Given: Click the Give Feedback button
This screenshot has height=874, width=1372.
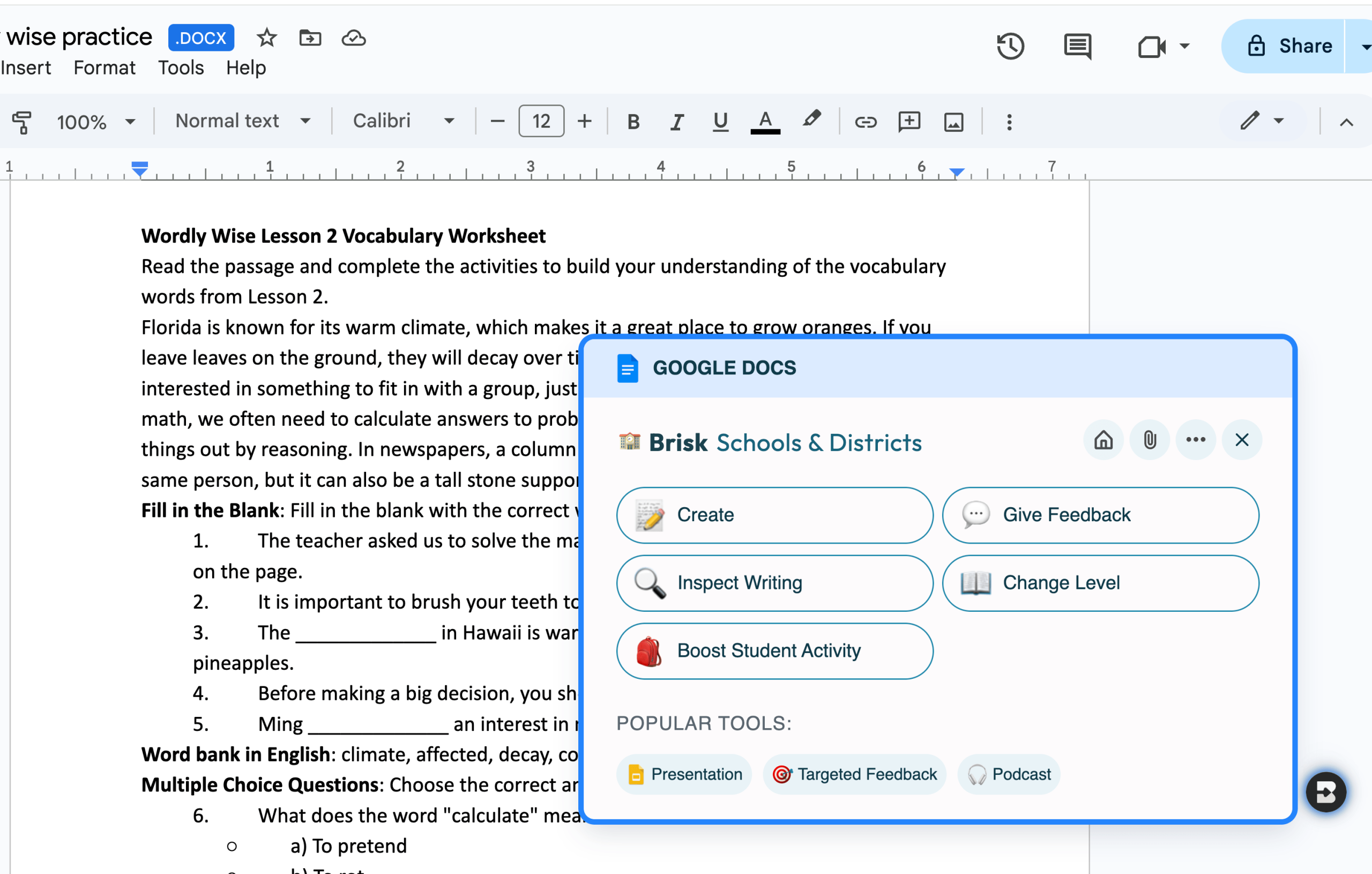Looking at the screenshot, I should coord(1100,515).
